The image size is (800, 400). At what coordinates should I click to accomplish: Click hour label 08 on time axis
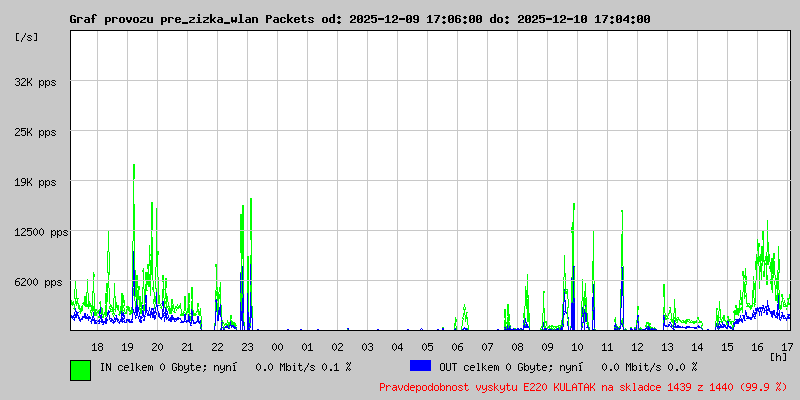pos(517,347)
